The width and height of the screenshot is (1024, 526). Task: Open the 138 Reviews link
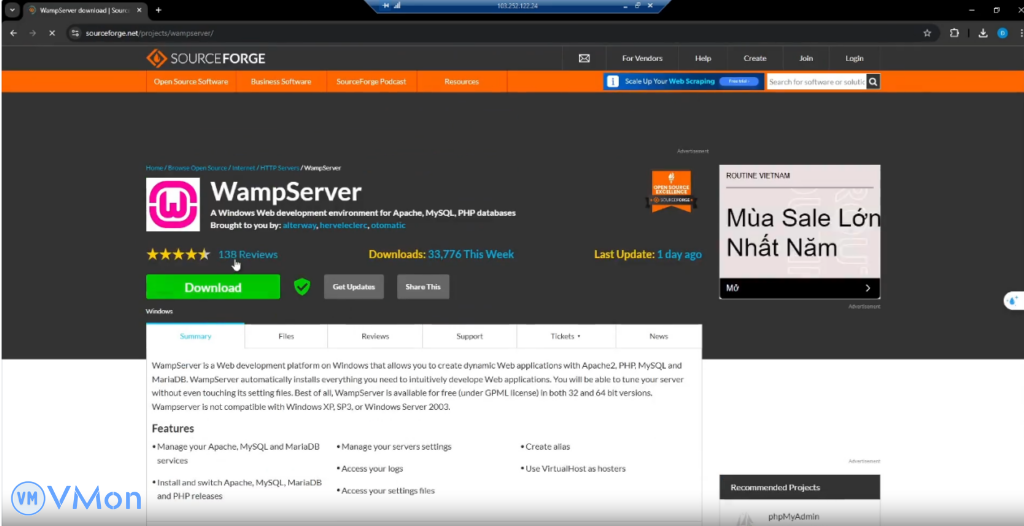pos(248,254)
